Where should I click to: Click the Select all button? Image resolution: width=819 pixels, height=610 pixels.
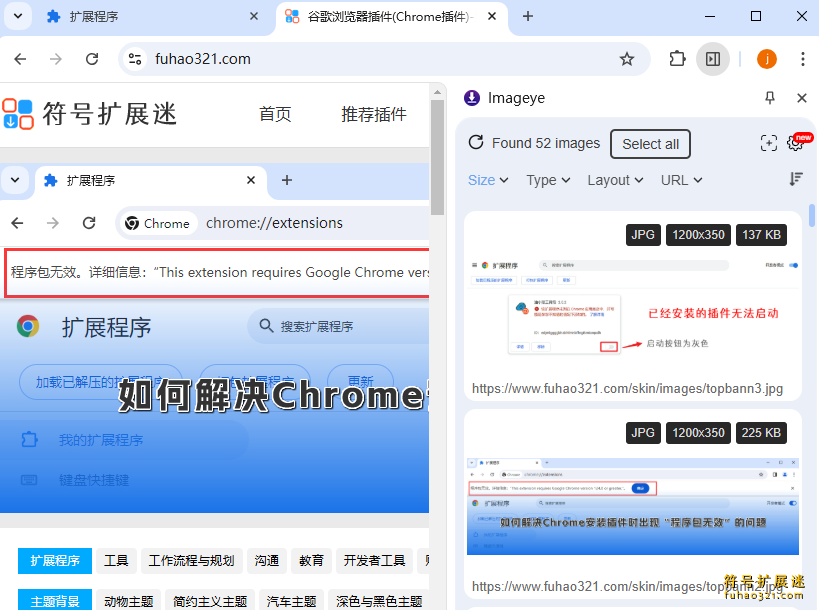click(x=650, y=144)
